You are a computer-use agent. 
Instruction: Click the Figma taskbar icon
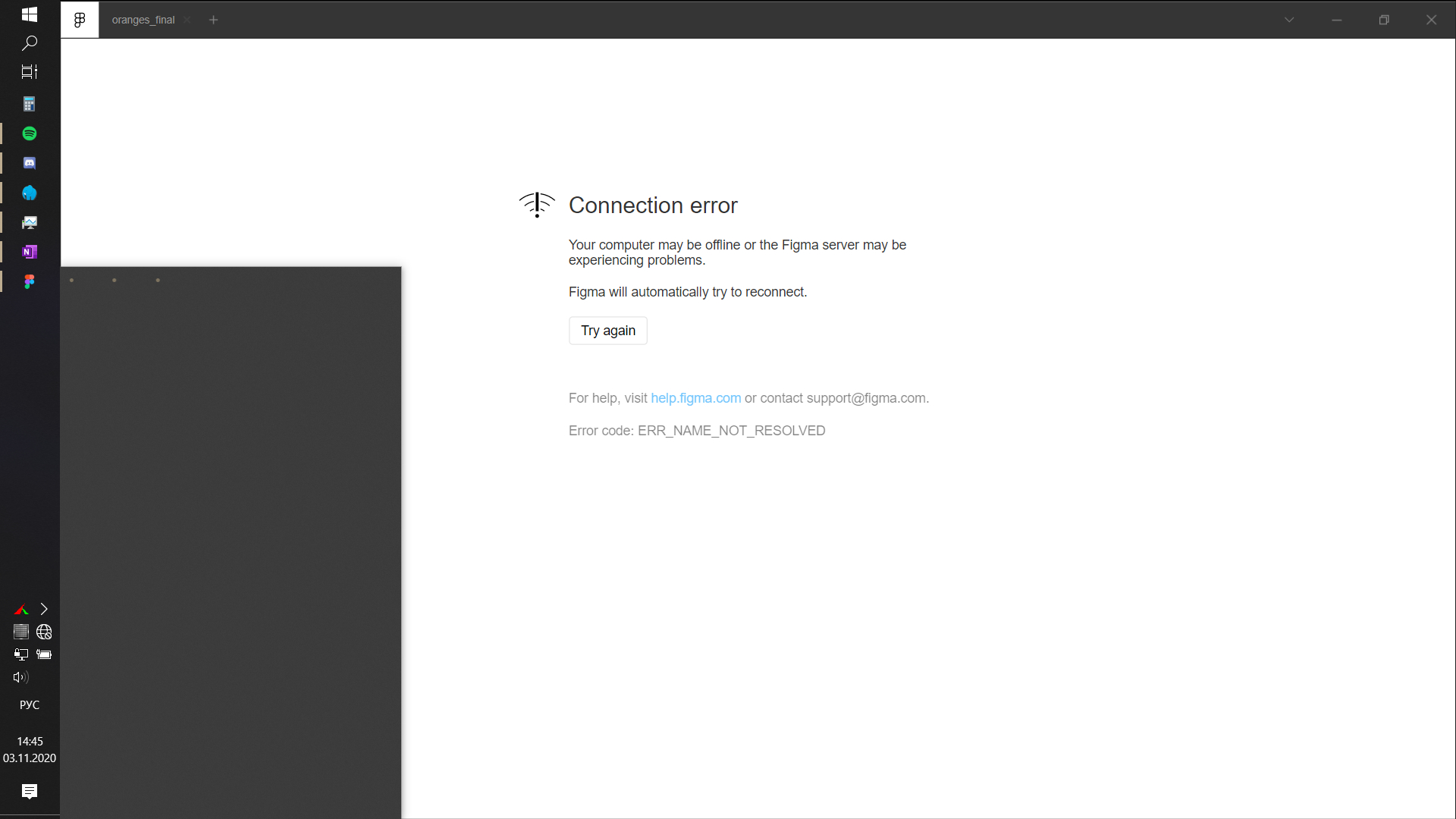(x=30, y=281)
